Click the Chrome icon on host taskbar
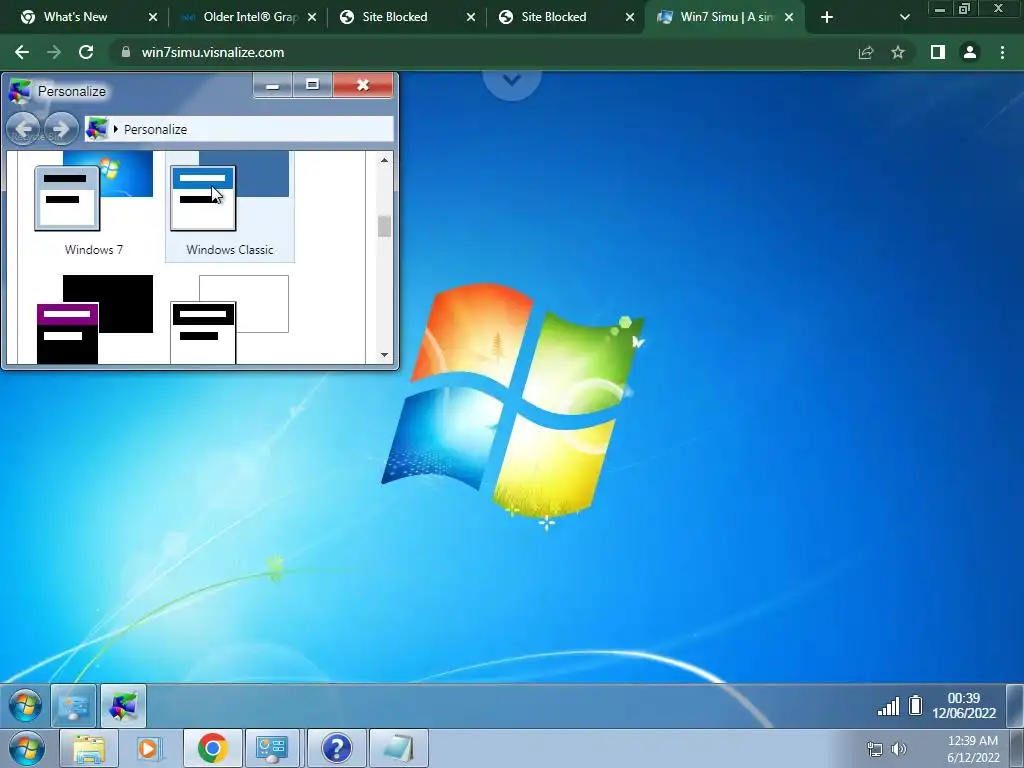1024x768 pixels. point(212,748)
